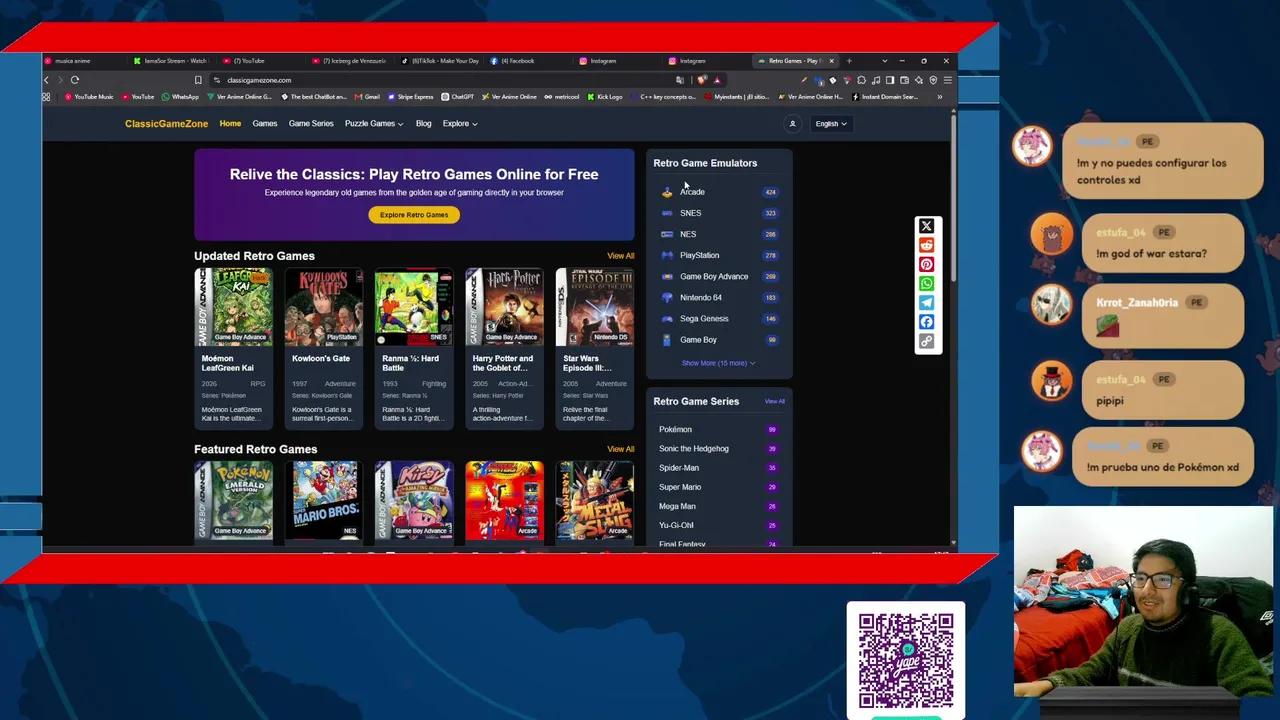Open the PlayStation emulator category
1280x720 pixels.
pos(719,255)
